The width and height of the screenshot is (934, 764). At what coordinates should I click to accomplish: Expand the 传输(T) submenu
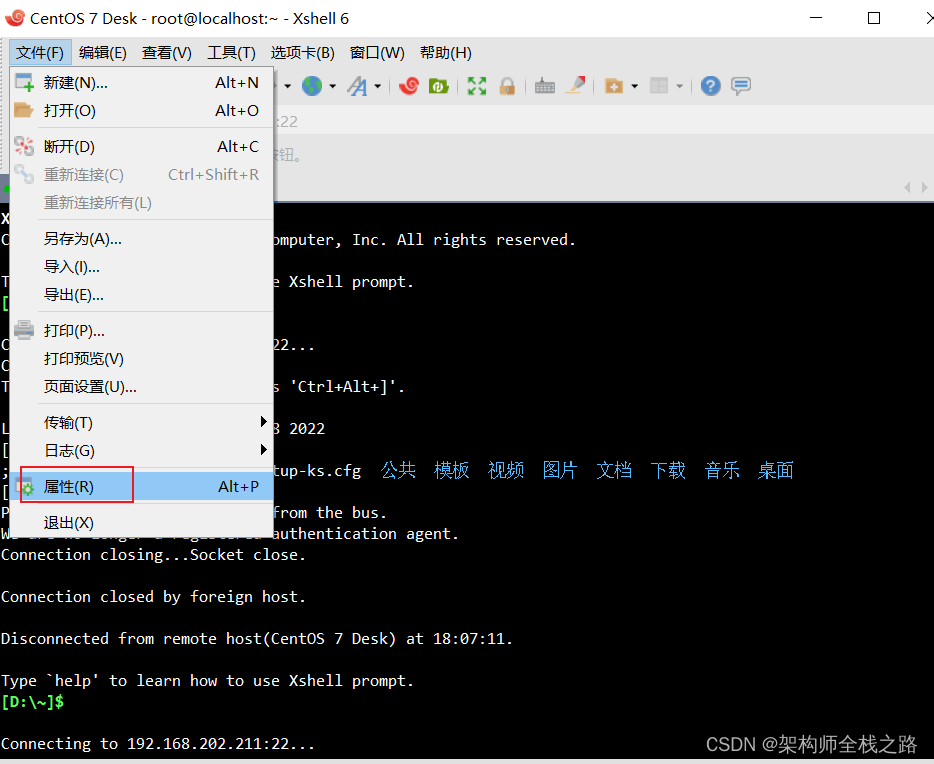pyautogui.click(x=142, y=422)
